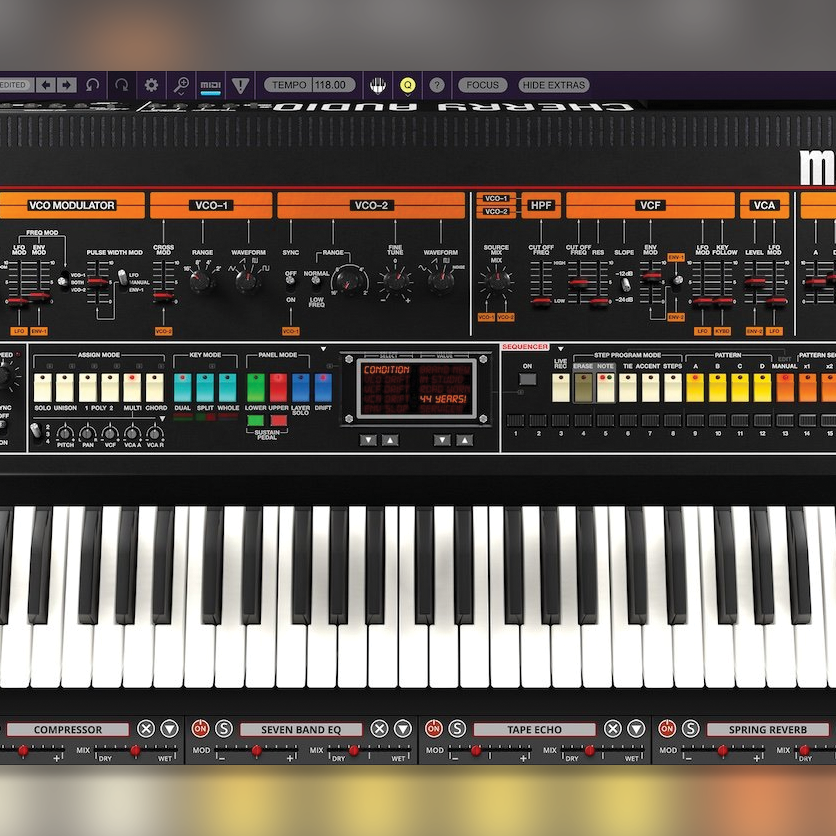This screenshot has width=836, height=836.
Task: Enable Dual key mode
Action: tap(183, 388)
